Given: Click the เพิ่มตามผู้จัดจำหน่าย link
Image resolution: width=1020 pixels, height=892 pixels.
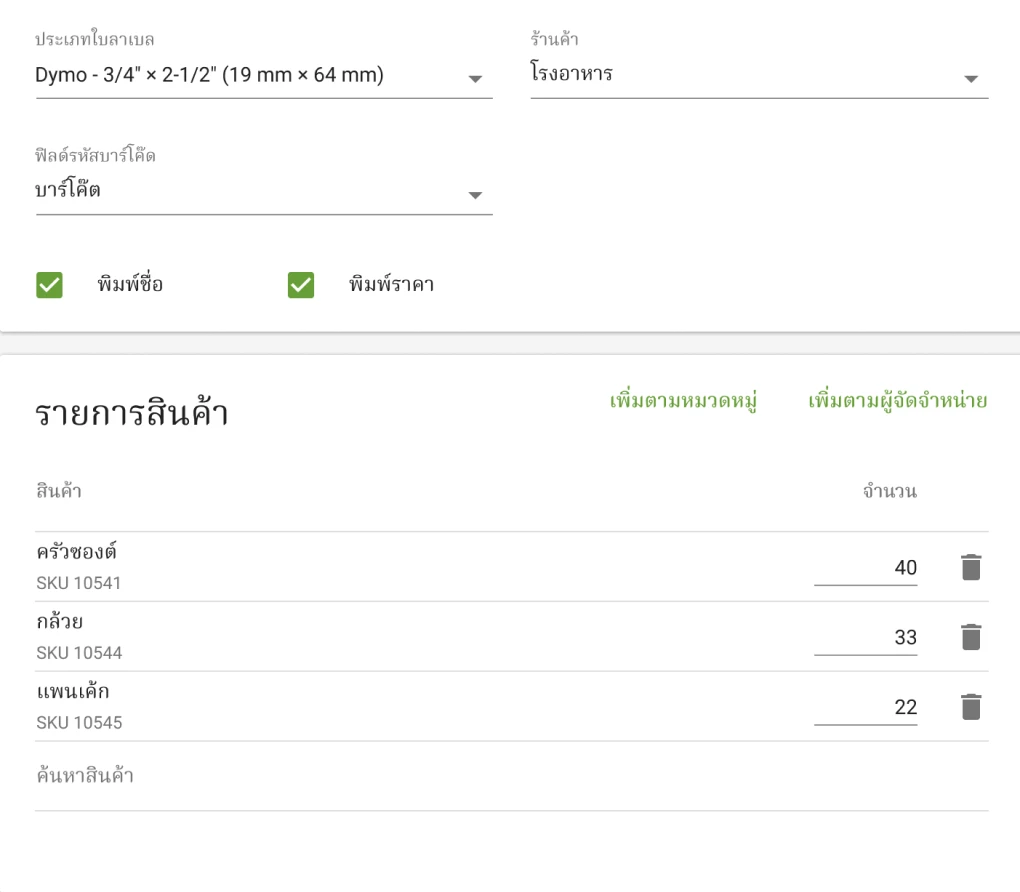Looking at the screenshot, I should 897,402.
